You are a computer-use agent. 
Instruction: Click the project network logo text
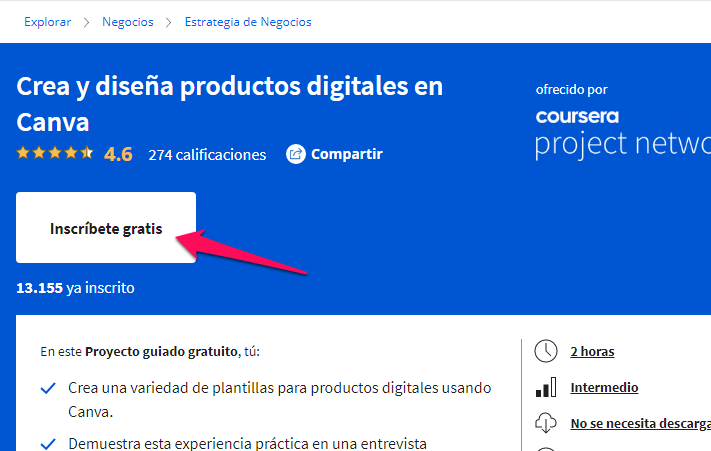point(623,144)
